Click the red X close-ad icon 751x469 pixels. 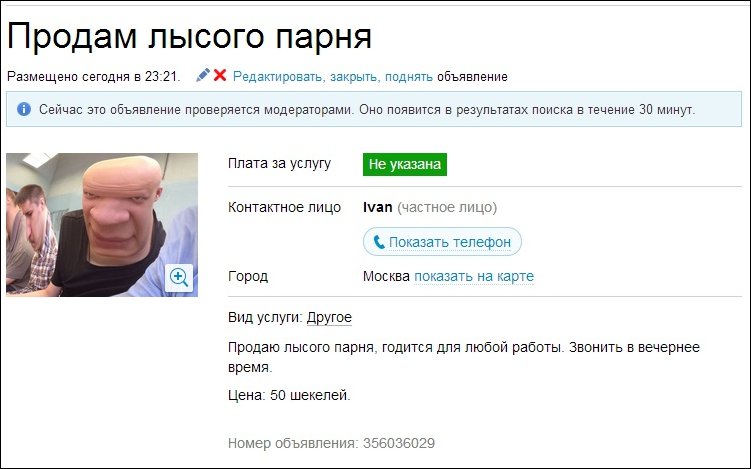click(220, 75)
